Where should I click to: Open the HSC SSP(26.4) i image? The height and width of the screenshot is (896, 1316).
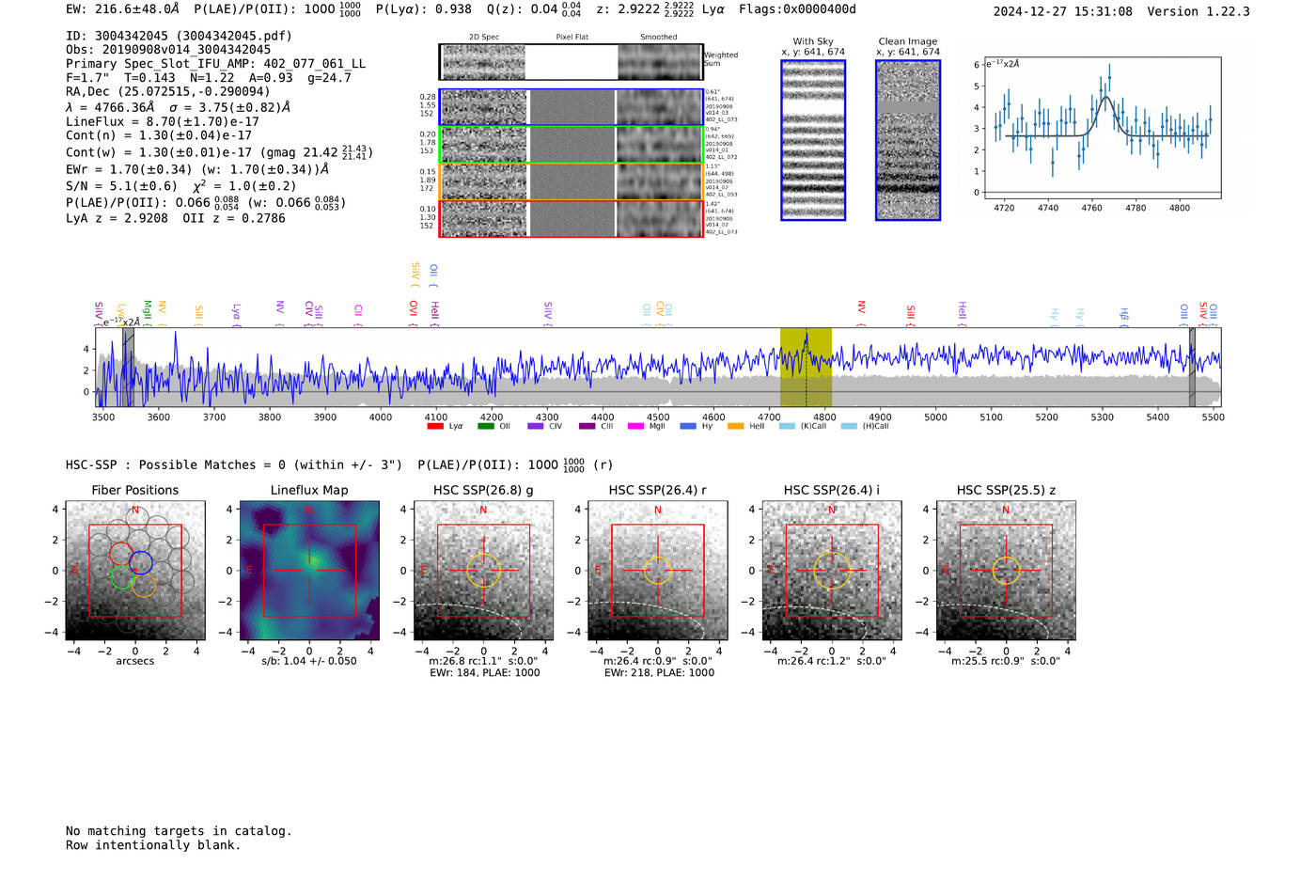pos(832,571)
